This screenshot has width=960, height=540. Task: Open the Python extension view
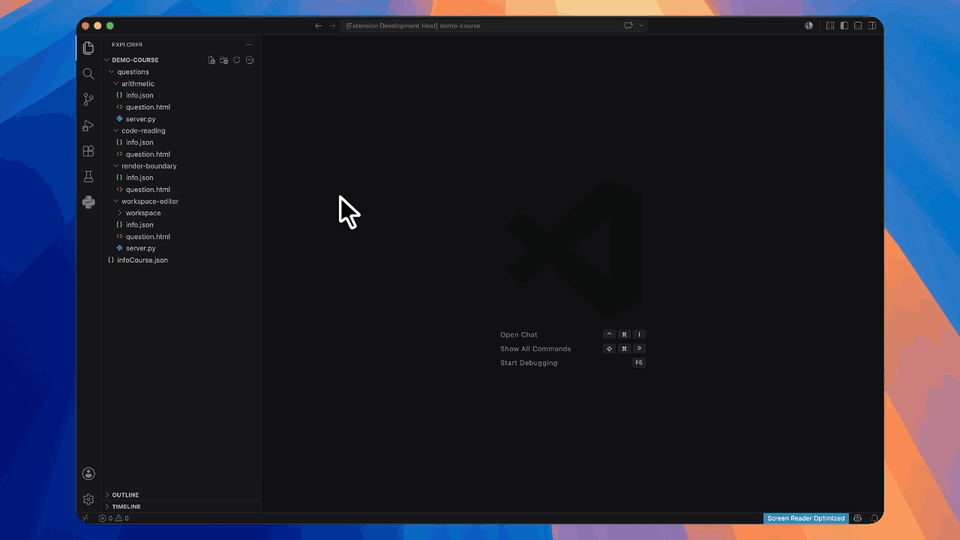[88, 202]
